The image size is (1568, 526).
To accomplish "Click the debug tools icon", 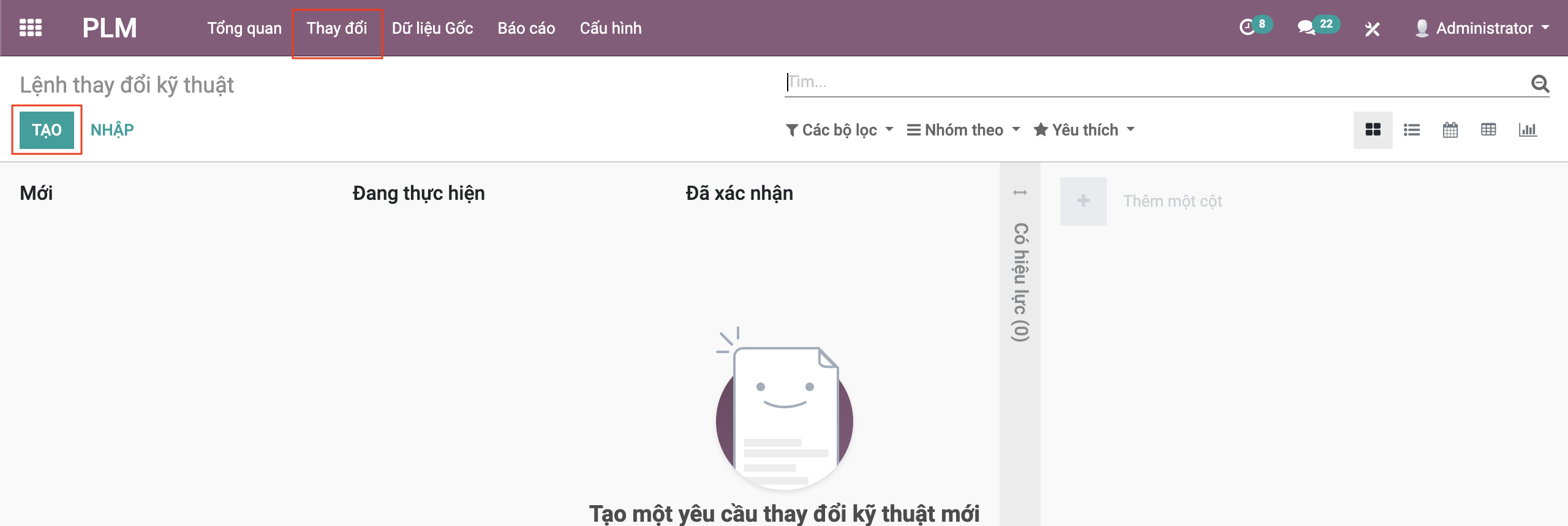I will [1372, 29].
